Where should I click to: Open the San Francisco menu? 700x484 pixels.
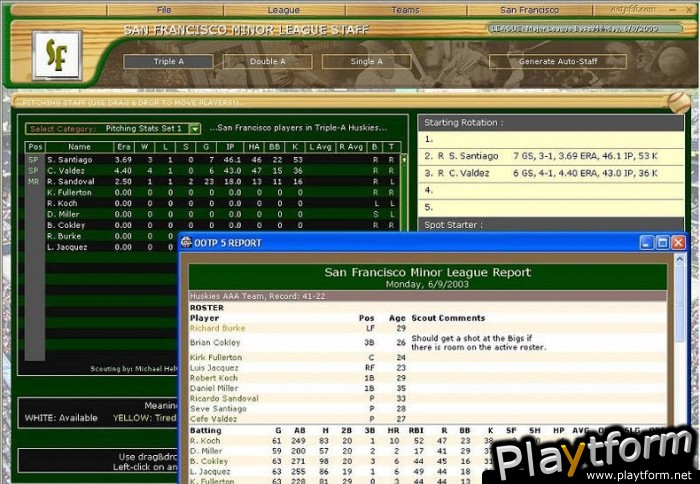point(529,10)
